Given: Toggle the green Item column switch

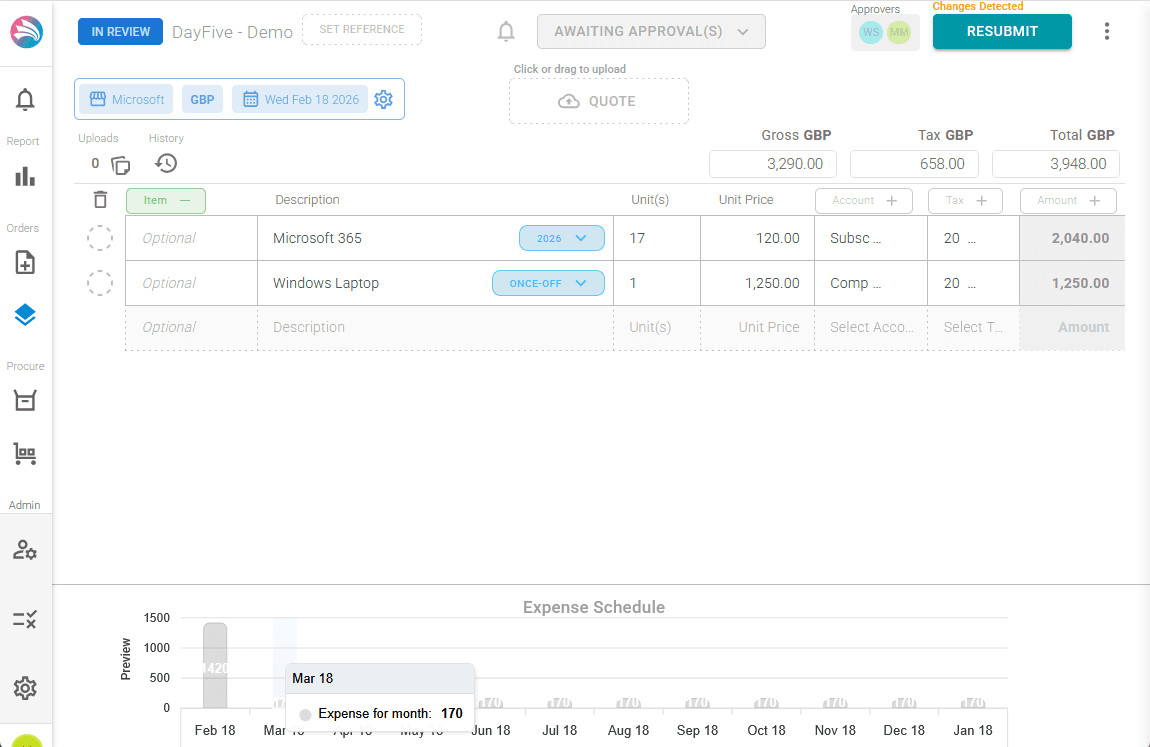Looking at the screenshot, I should tap(165, 200).
